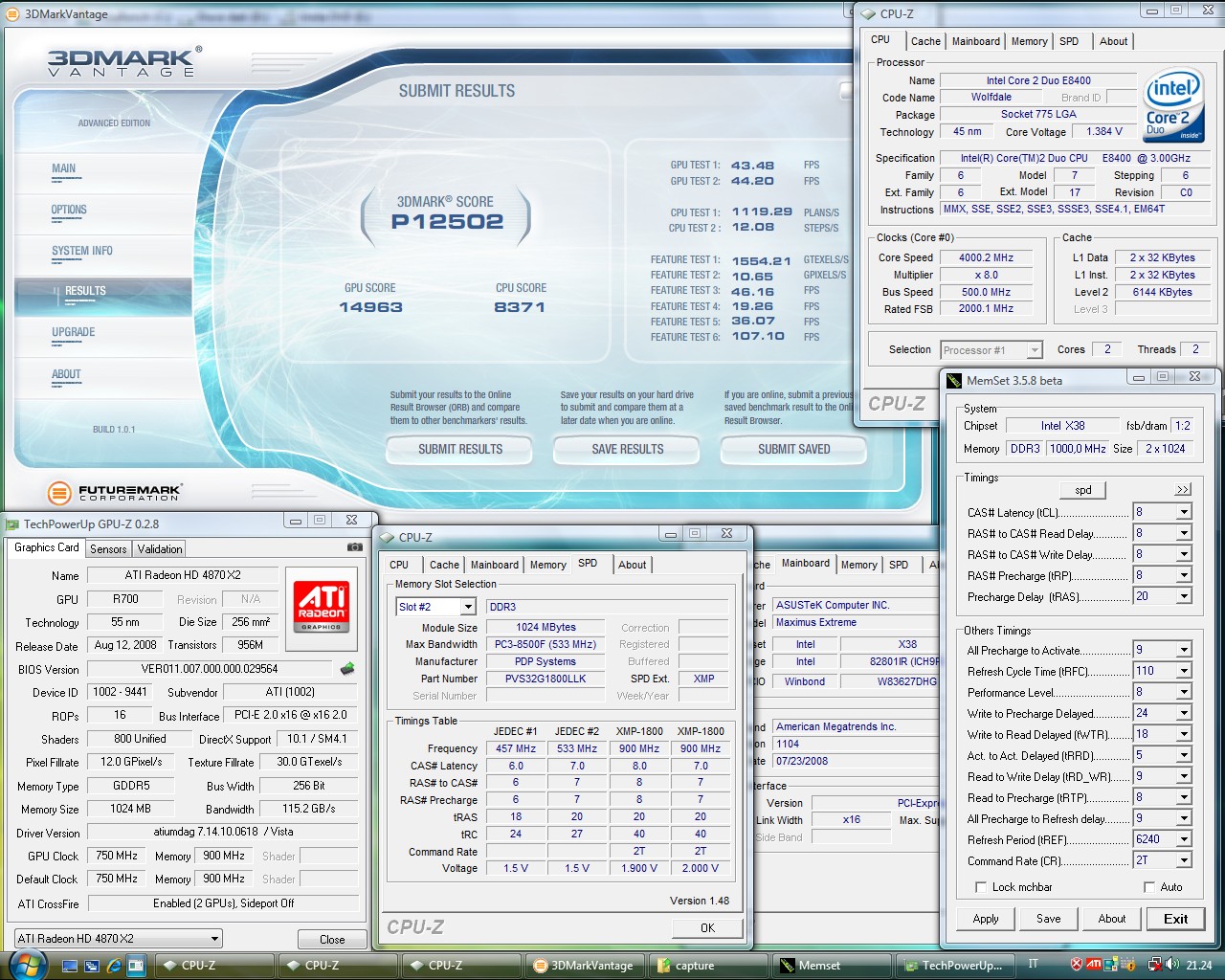Viewport: 1225px width, 980px height.
Task: Click the Close button in GPU-Z
Action: pyautogui.click(x=332, y=940)
